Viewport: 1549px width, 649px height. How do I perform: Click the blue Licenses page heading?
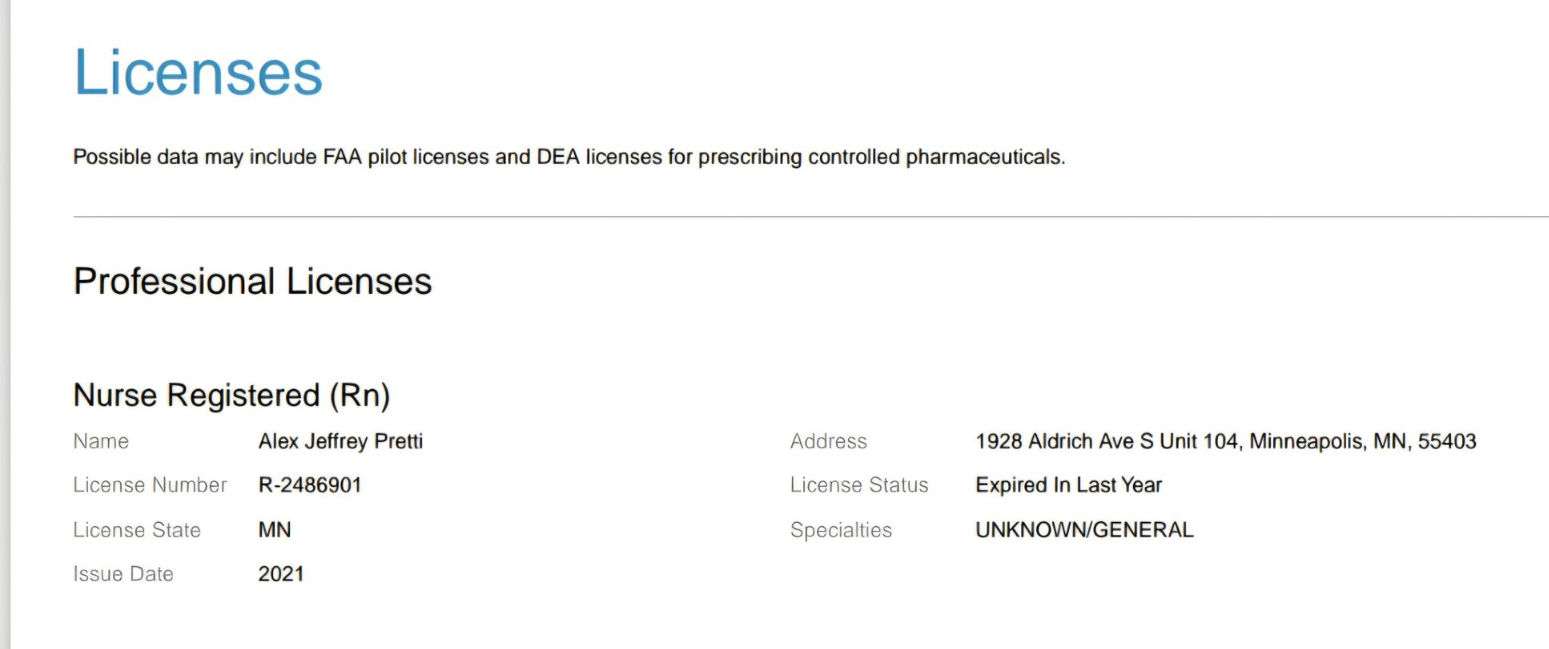coord(198,72)
